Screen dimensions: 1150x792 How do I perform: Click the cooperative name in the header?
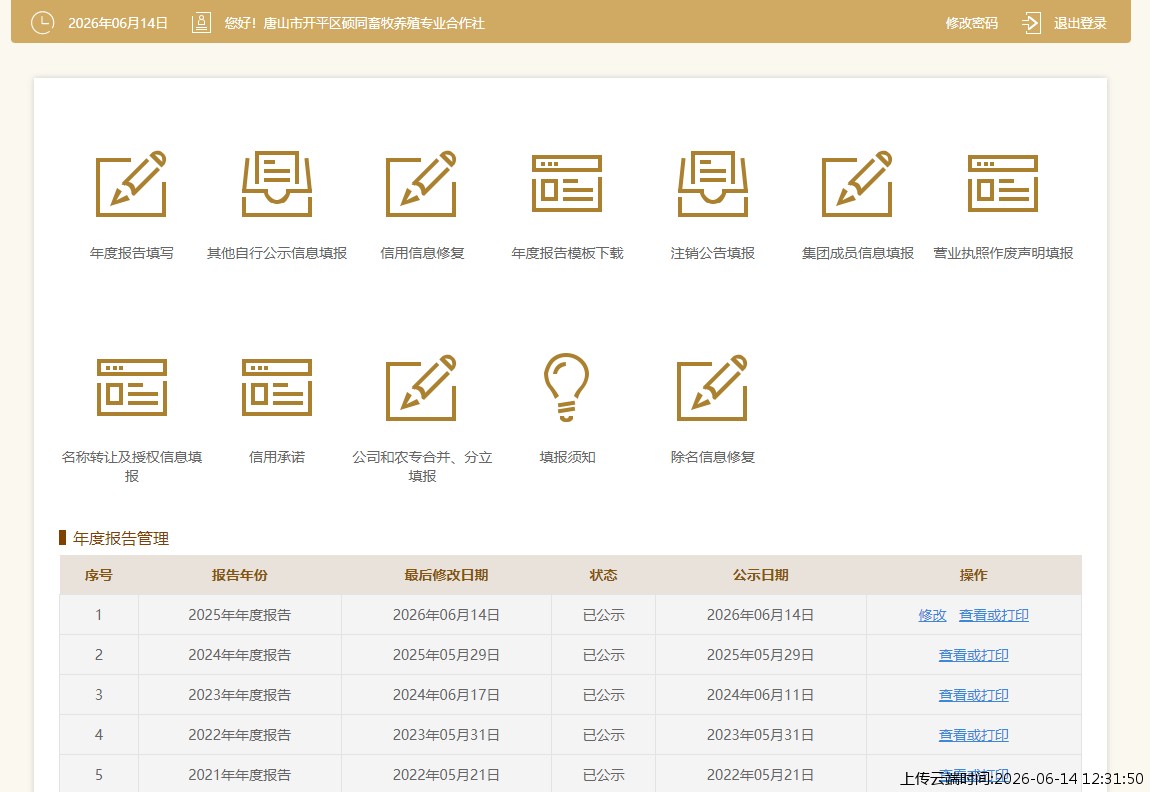click(374, 23)
